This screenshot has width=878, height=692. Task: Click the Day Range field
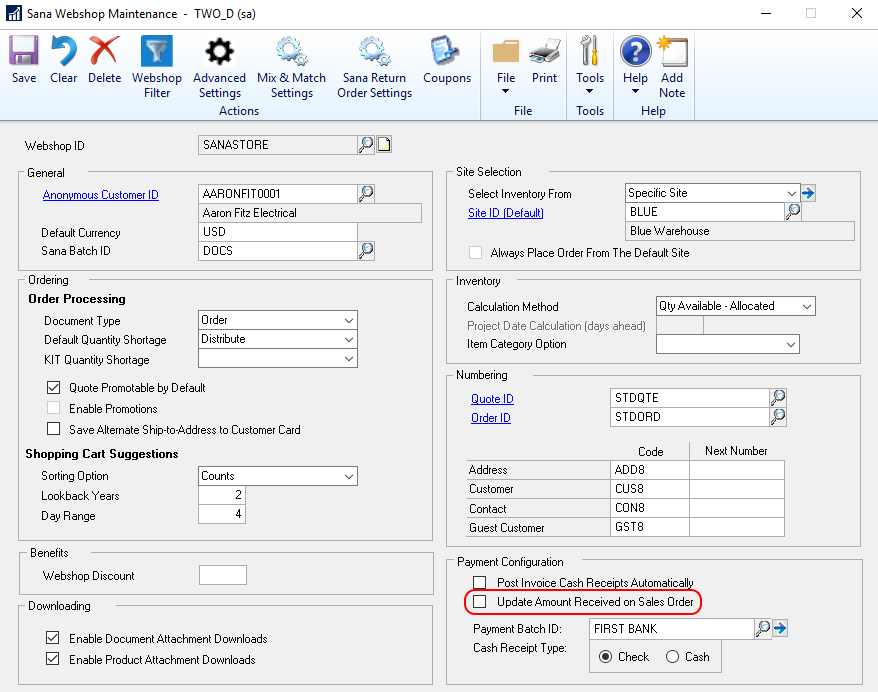(x=222, y=514)
